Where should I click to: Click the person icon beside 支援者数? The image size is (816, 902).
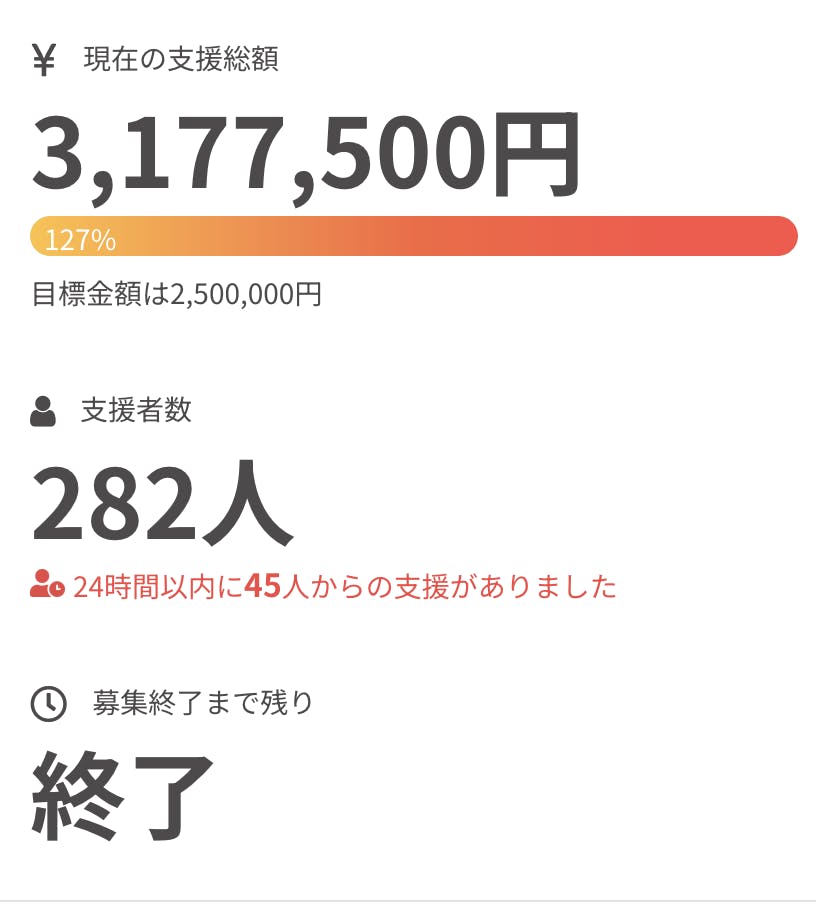pos(43,411)
